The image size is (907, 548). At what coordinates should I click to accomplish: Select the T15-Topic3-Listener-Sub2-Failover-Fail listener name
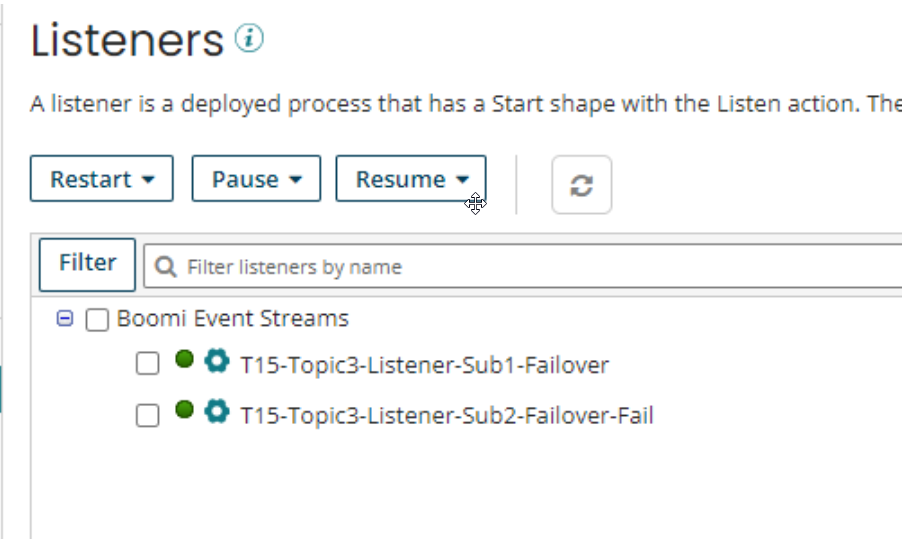click(447, 415)
